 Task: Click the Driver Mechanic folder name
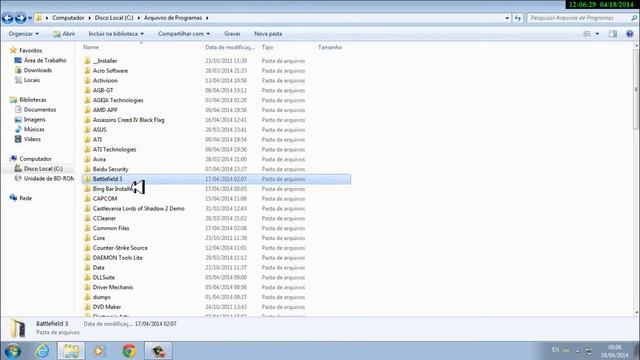(113, 287)
